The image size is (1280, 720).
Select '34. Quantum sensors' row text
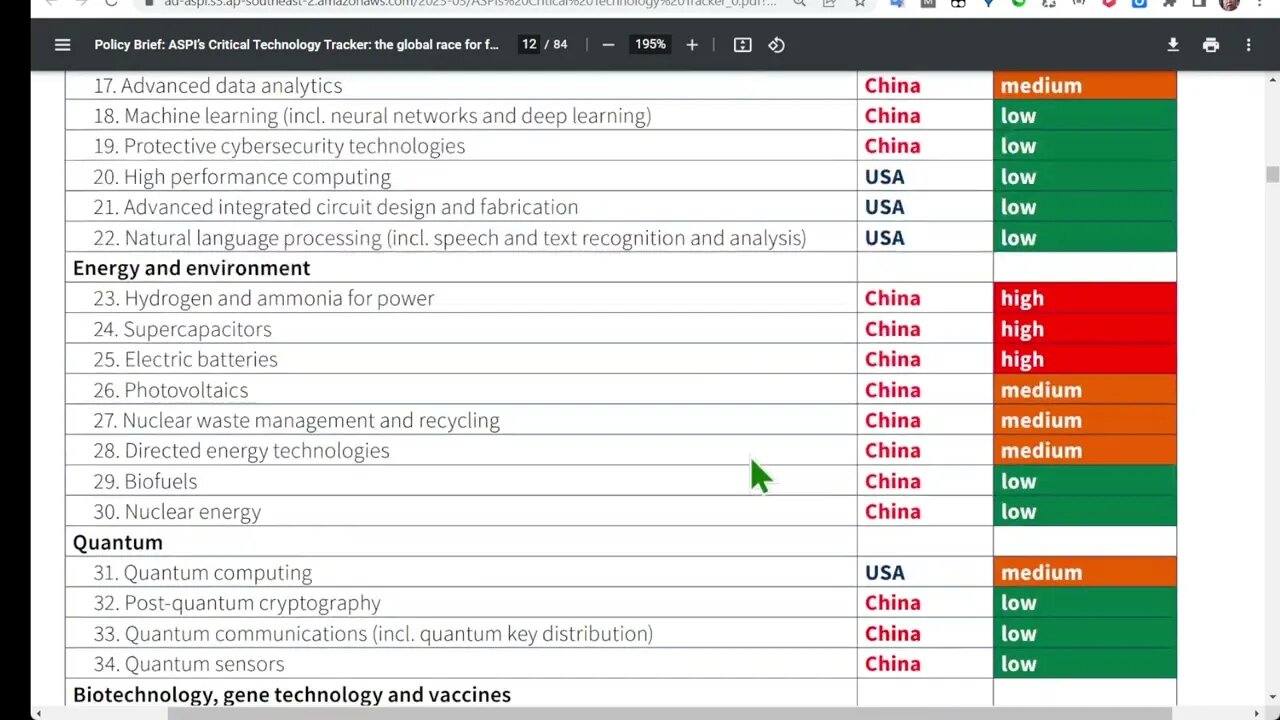tap(189, 664)
